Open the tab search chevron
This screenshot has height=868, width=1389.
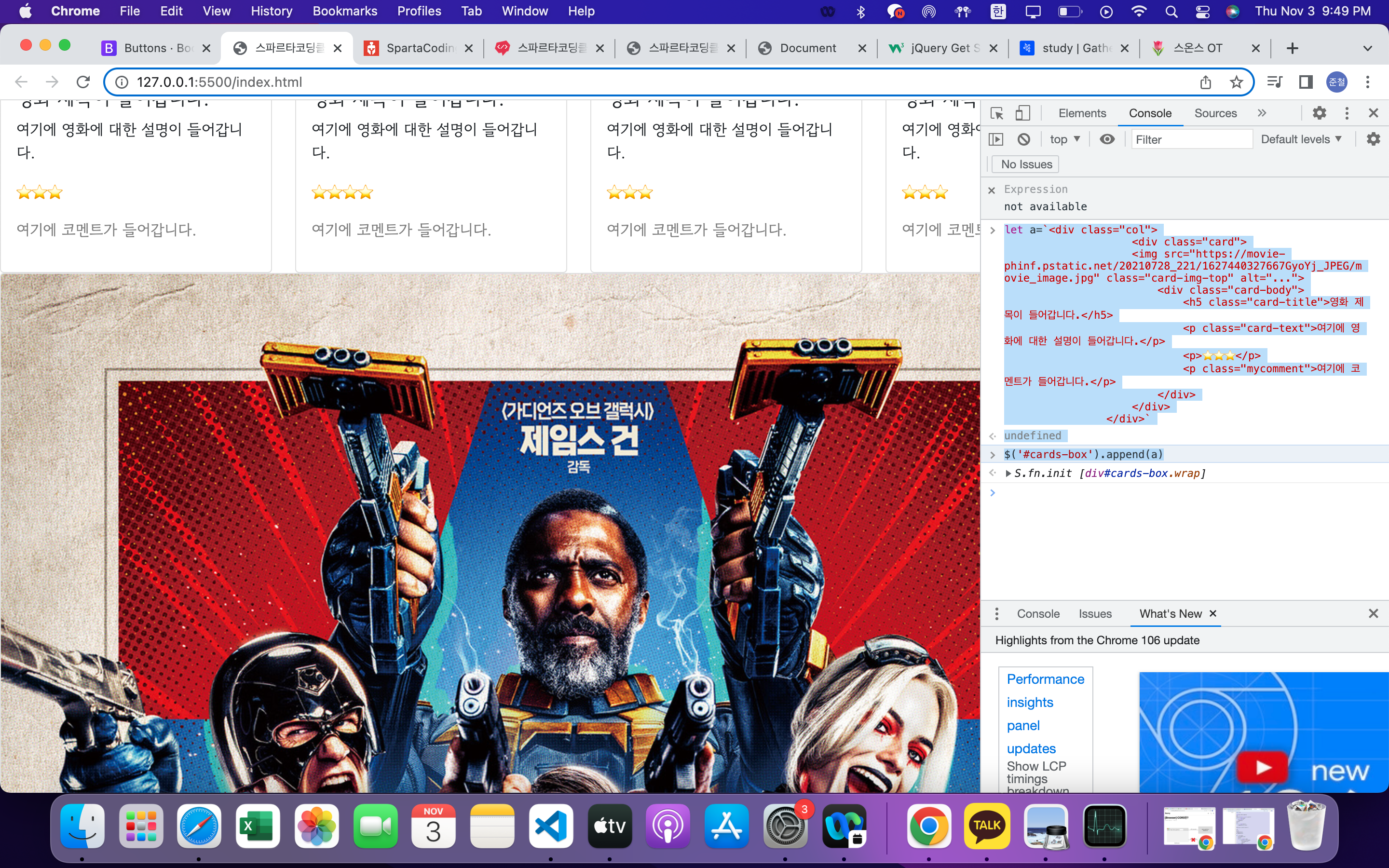point(1368,48)
